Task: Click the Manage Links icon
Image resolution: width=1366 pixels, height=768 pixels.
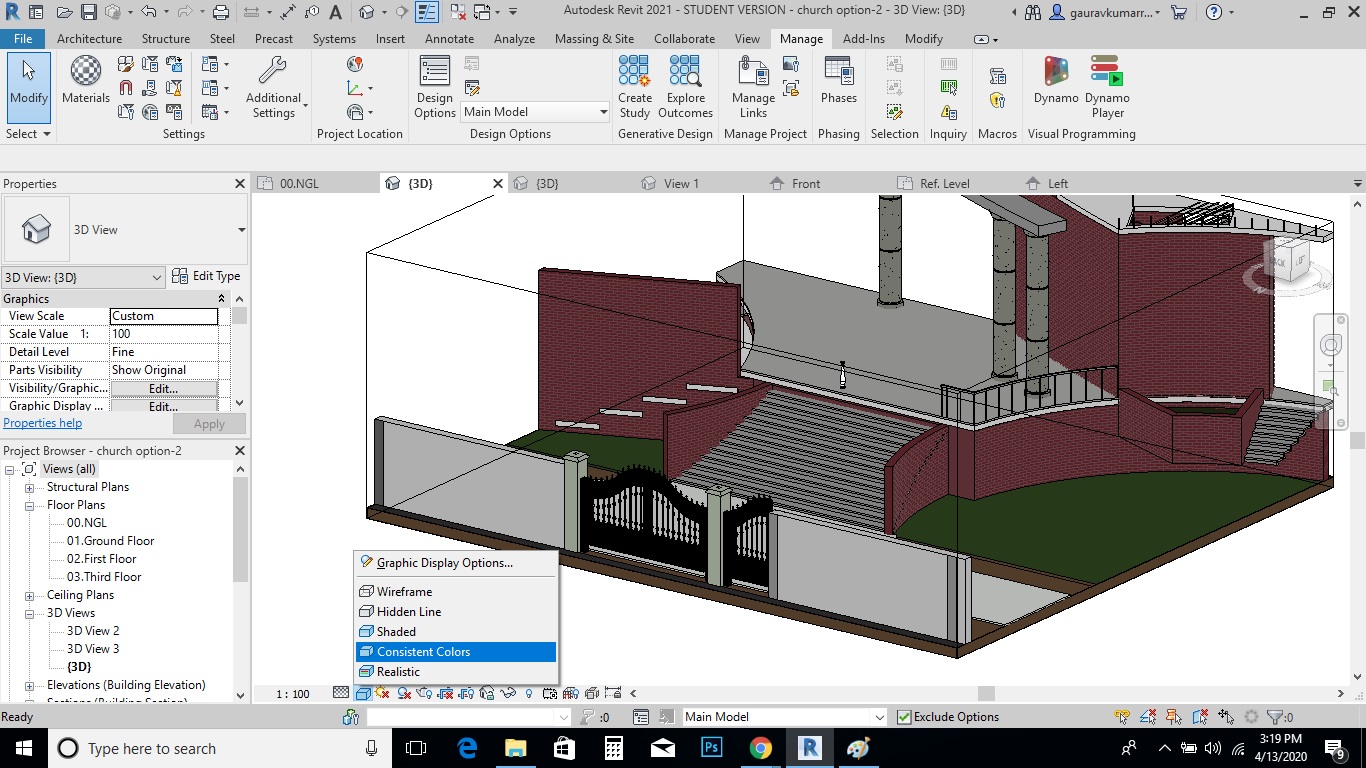Action: (x=753, y=86)
